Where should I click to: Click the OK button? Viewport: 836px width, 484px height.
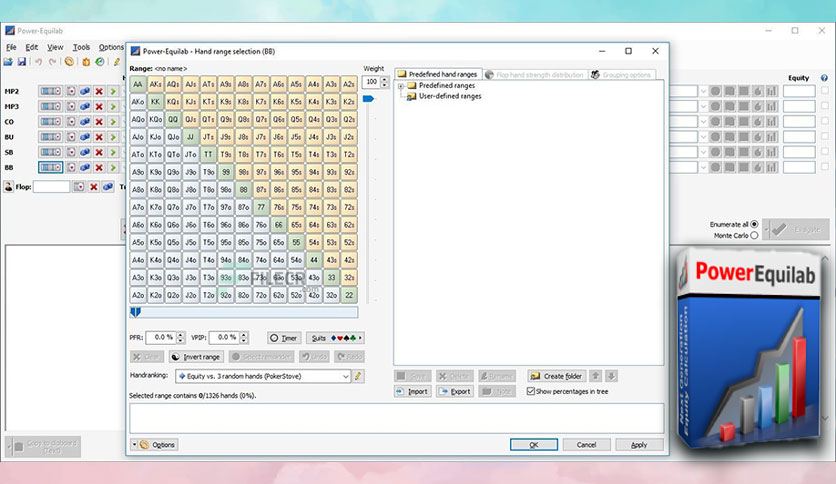(x=534, y=445)
